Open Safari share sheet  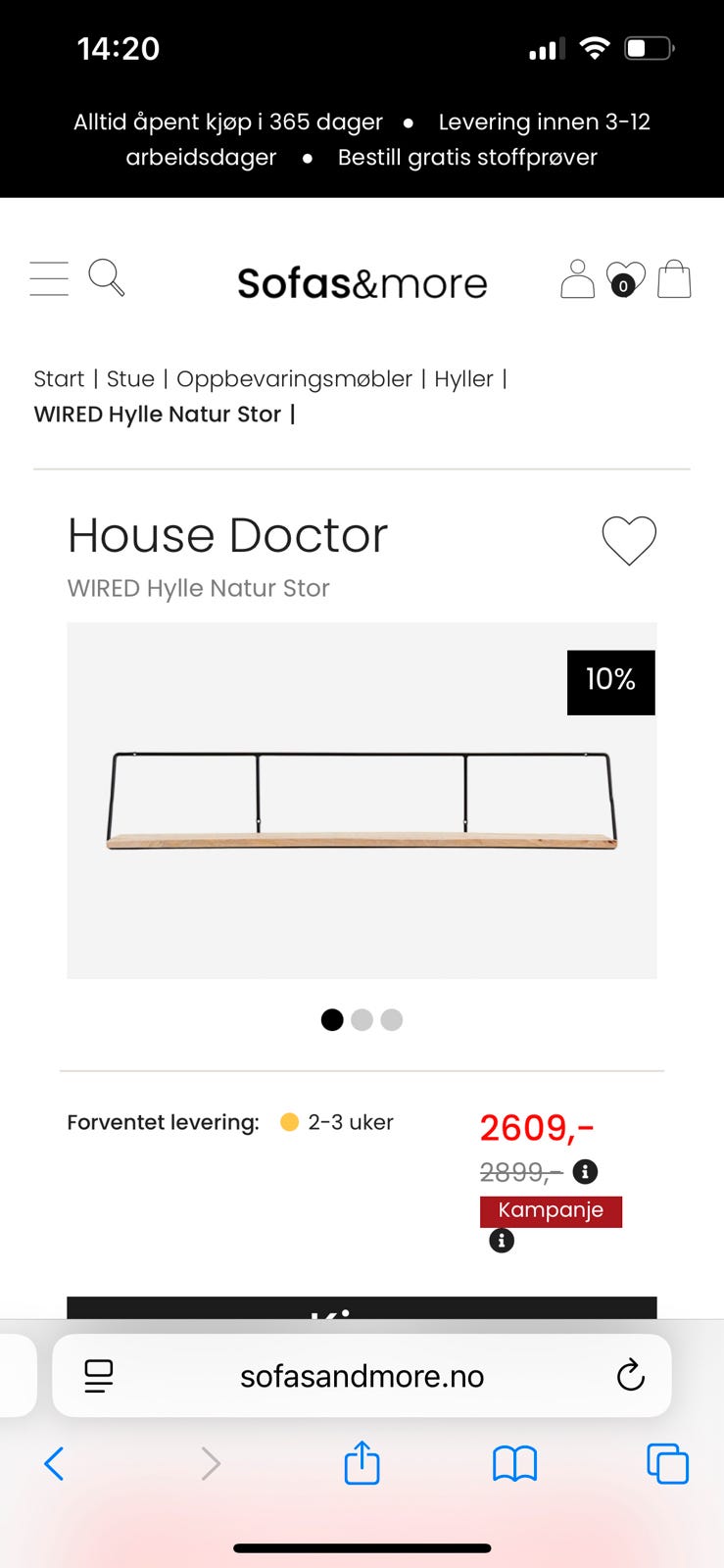(x=362, y=1464)
